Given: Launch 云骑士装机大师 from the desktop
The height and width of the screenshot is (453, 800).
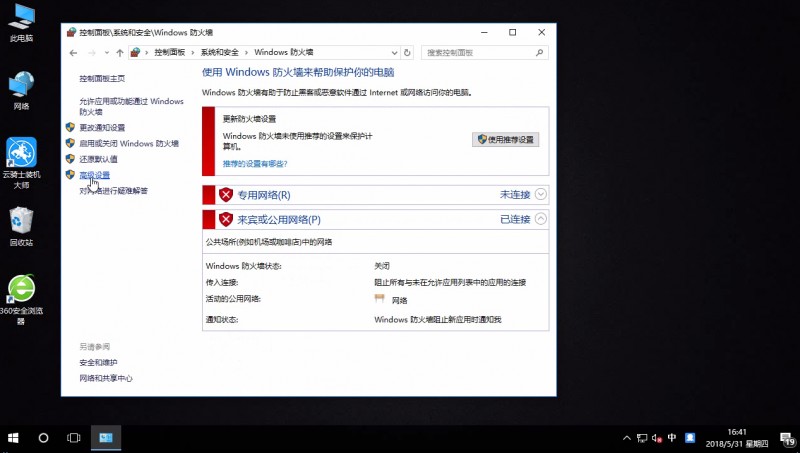Looking at the screenshot, I should (x=21, y=163).
